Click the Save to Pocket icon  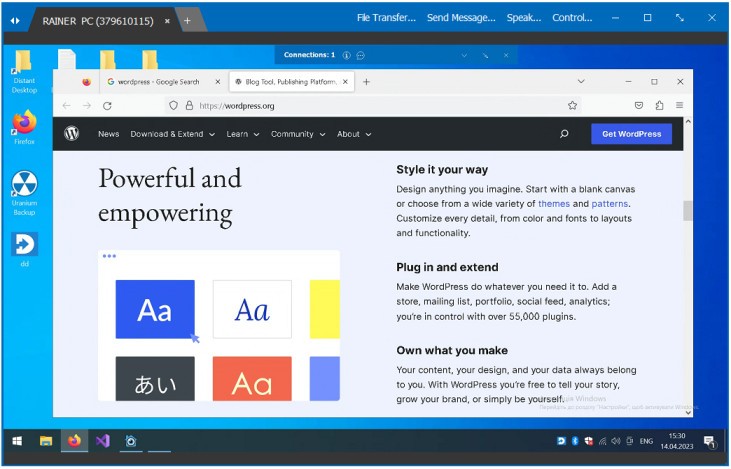coord(639,105)
